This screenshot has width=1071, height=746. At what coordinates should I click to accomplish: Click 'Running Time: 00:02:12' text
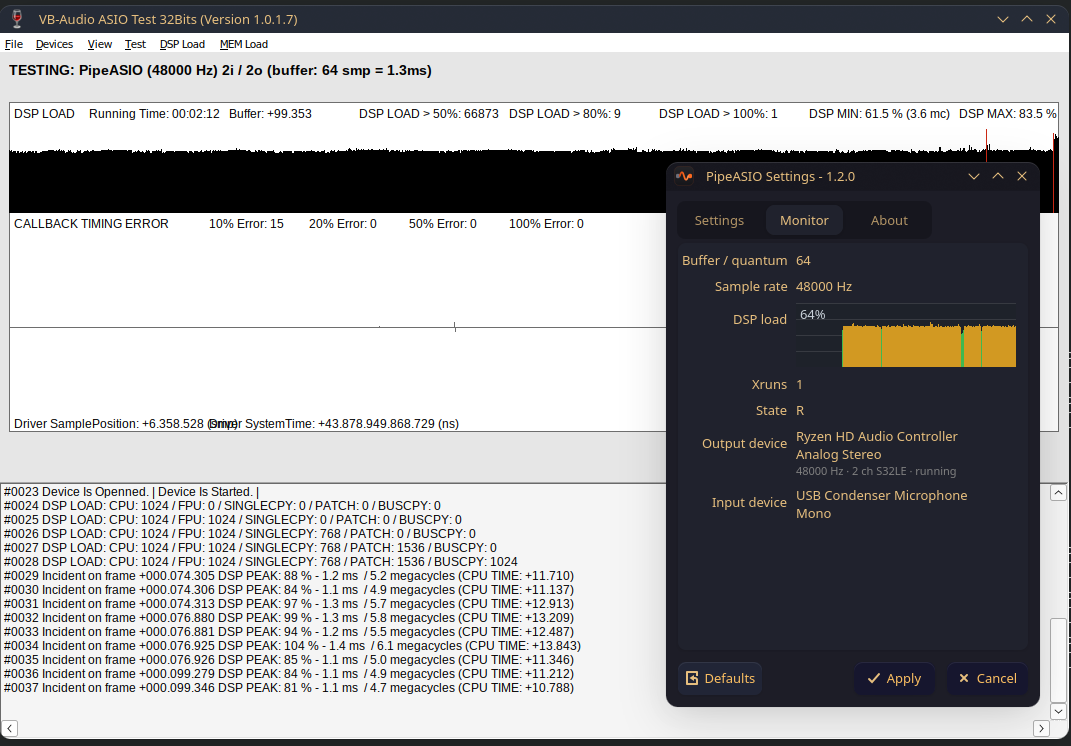pos(154,114)
